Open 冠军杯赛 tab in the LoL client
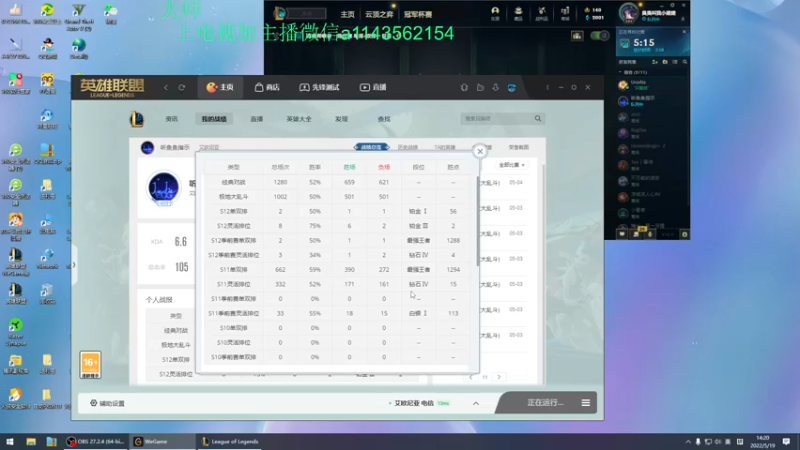800x450 pixels. pyautogui.click(x=418, y=14)
